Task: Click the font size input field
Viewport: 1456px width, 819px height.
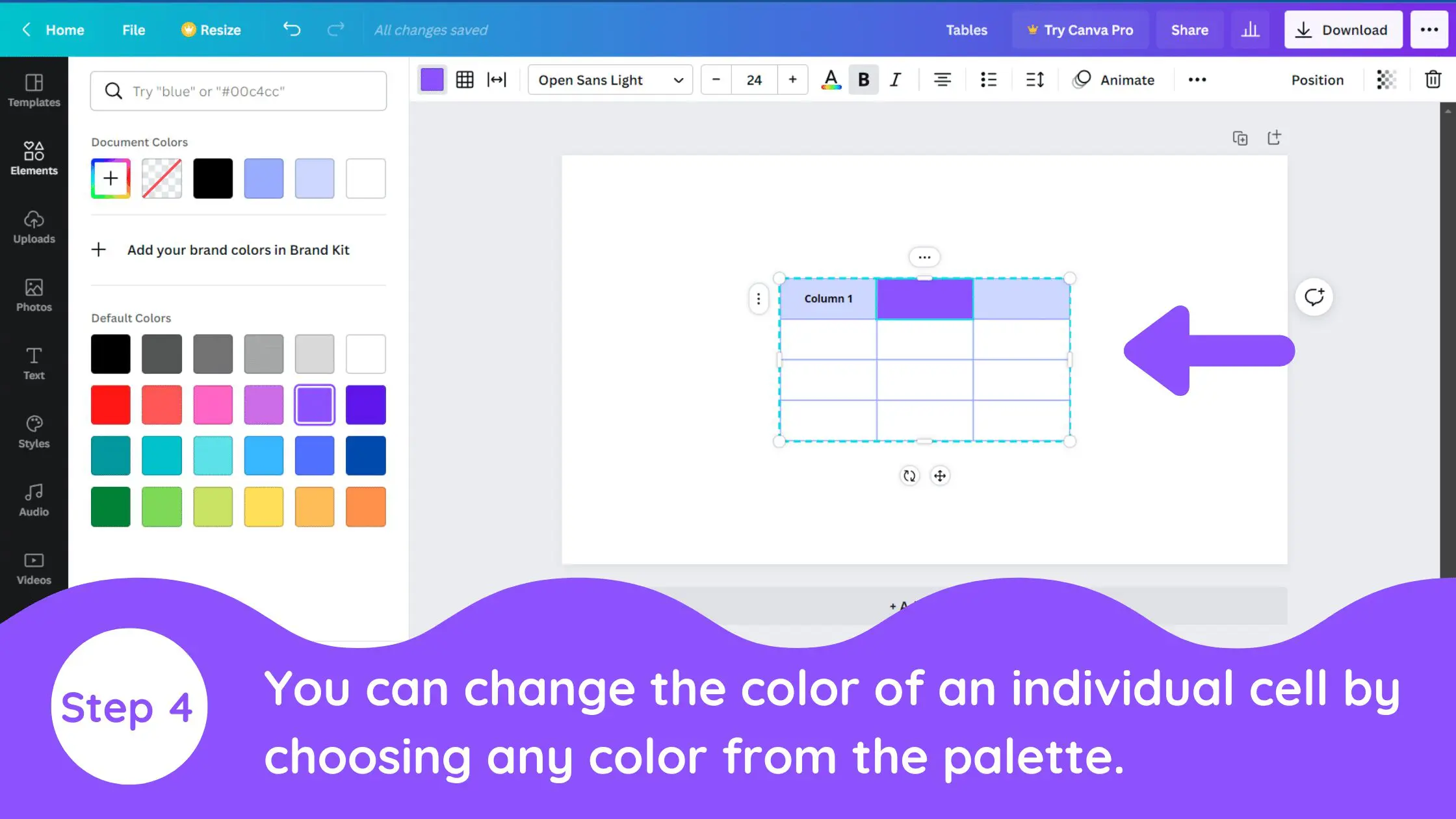Action: 754,80
